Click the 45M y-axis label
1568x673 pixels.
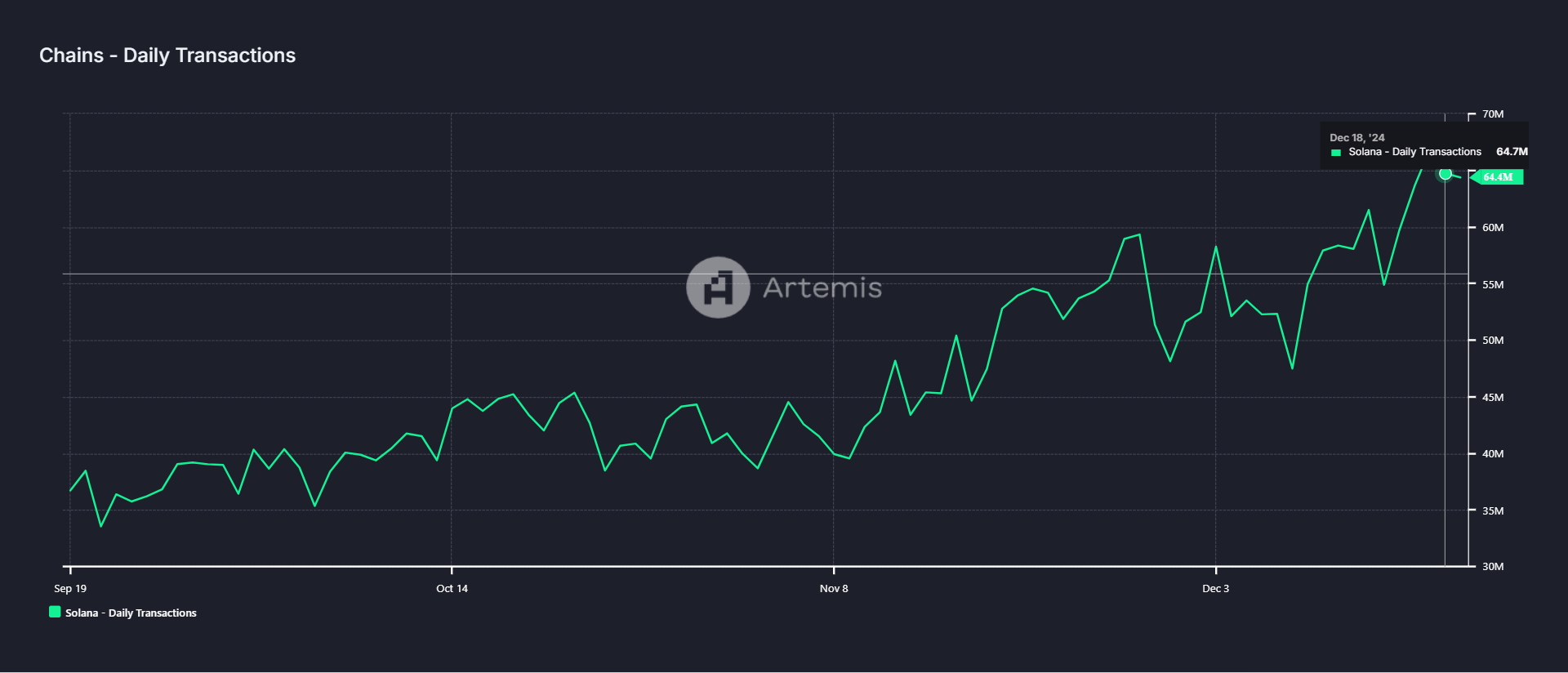[x=1492, y=398]
